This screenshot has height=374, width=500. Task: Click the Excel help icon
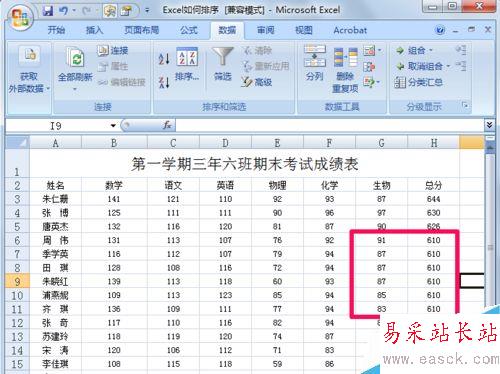[440, 30]
